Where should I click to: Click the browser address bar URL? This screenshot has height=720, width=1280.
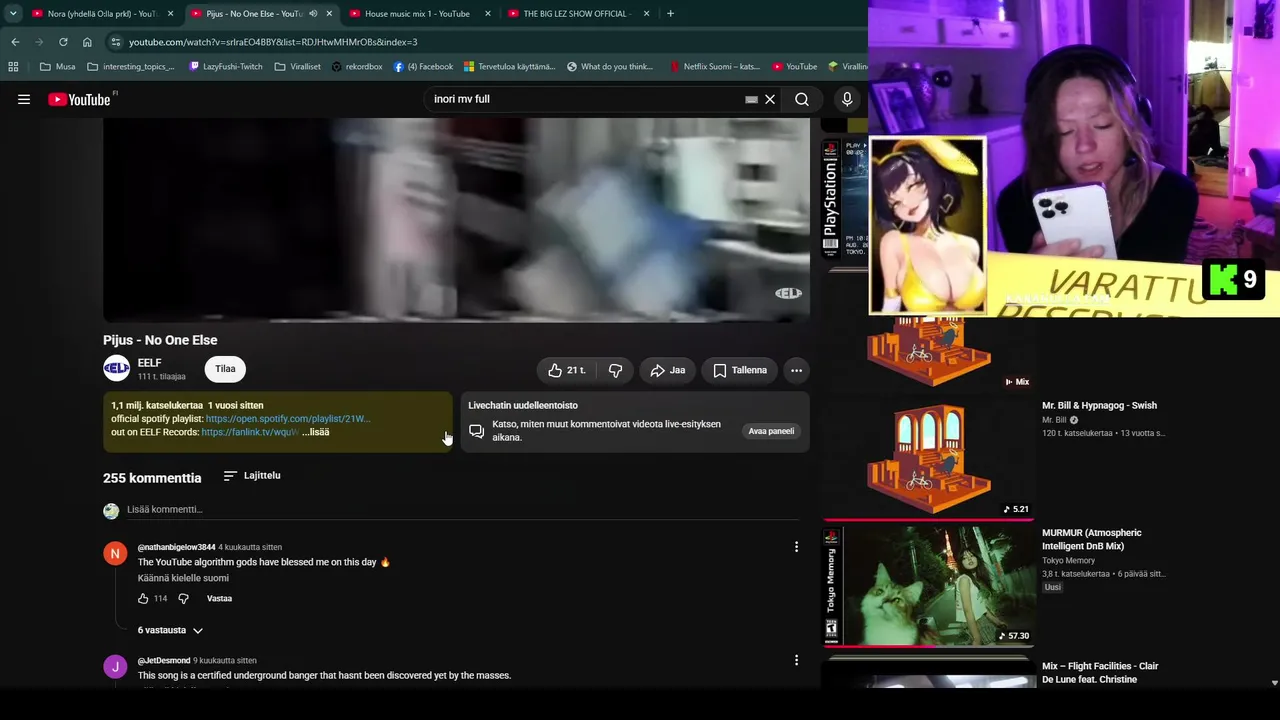coord(273,42)
